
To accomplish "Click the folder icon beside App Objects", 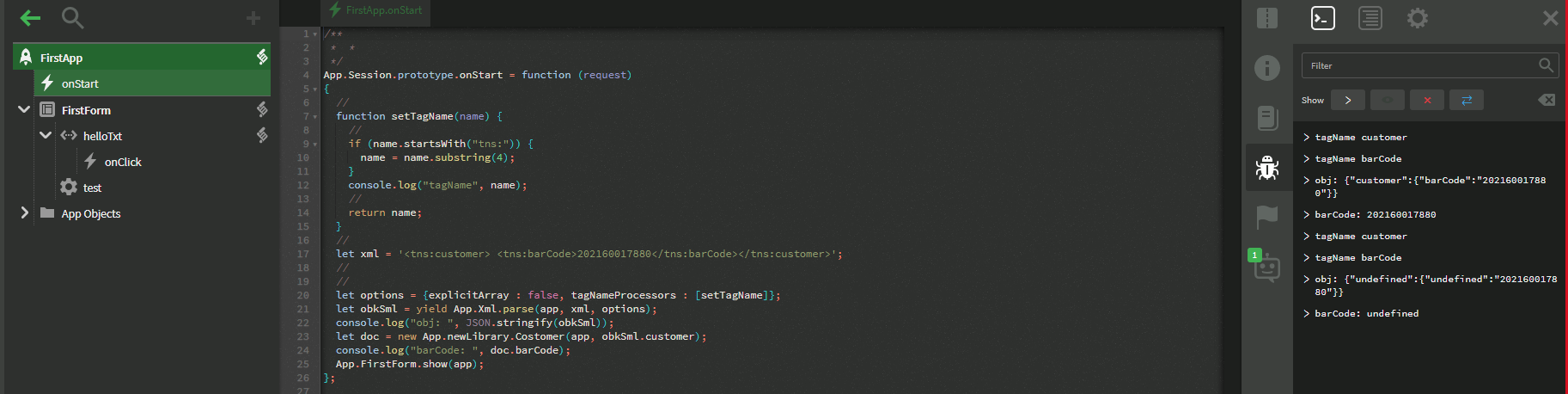I will (47, 212).
